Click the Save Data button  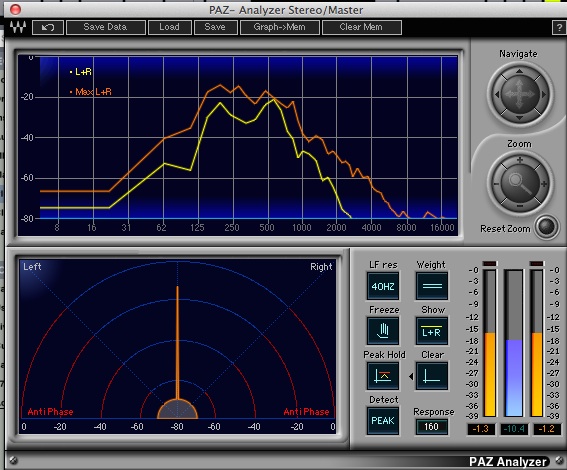pyautogui.click(x=106, y=27)
